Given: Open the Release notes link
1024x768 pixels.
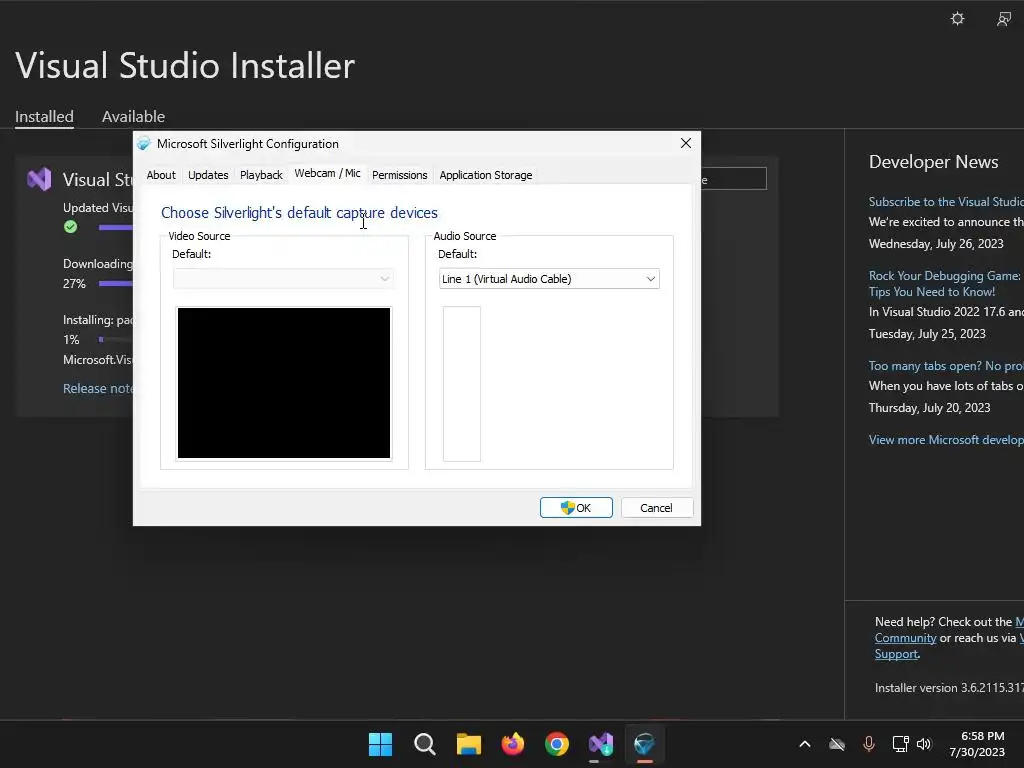Looking at the screenshot, I should click(x=98, y=389).
